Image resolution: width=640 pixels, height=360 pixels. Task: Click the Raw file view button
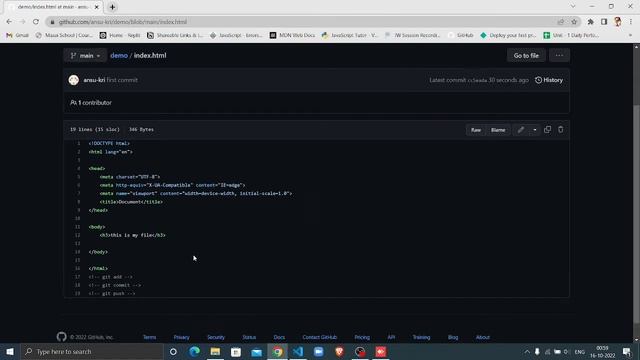pos(476,130)
